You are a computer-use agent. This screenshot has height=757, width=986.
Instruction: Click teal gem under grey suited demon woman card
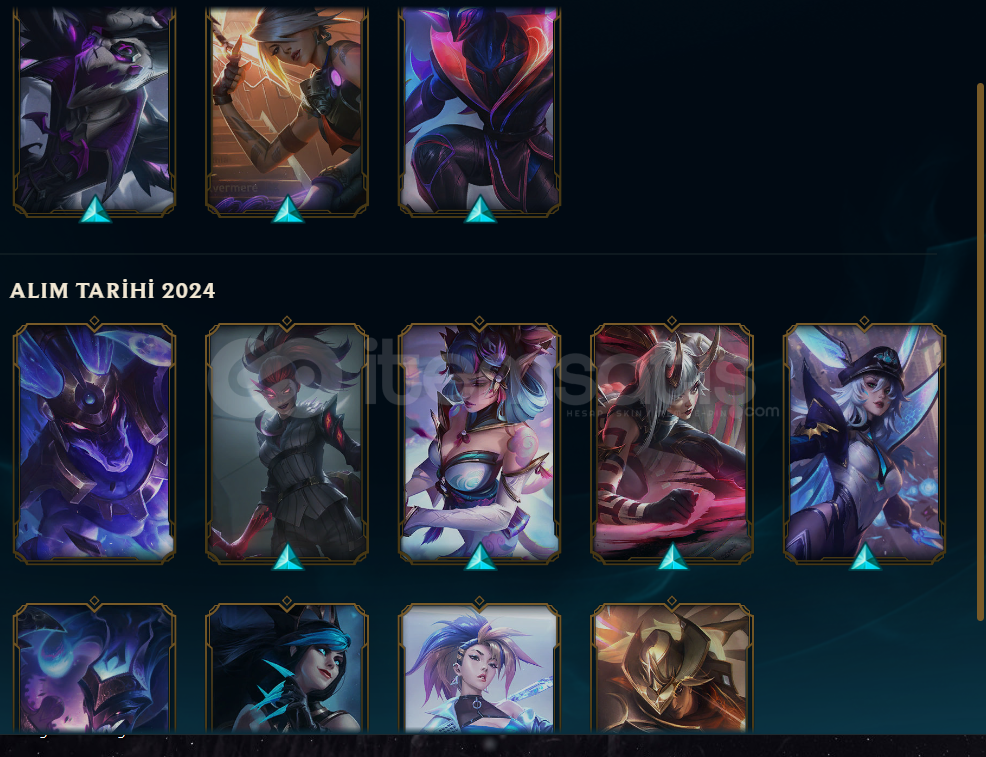coord(288,557)
